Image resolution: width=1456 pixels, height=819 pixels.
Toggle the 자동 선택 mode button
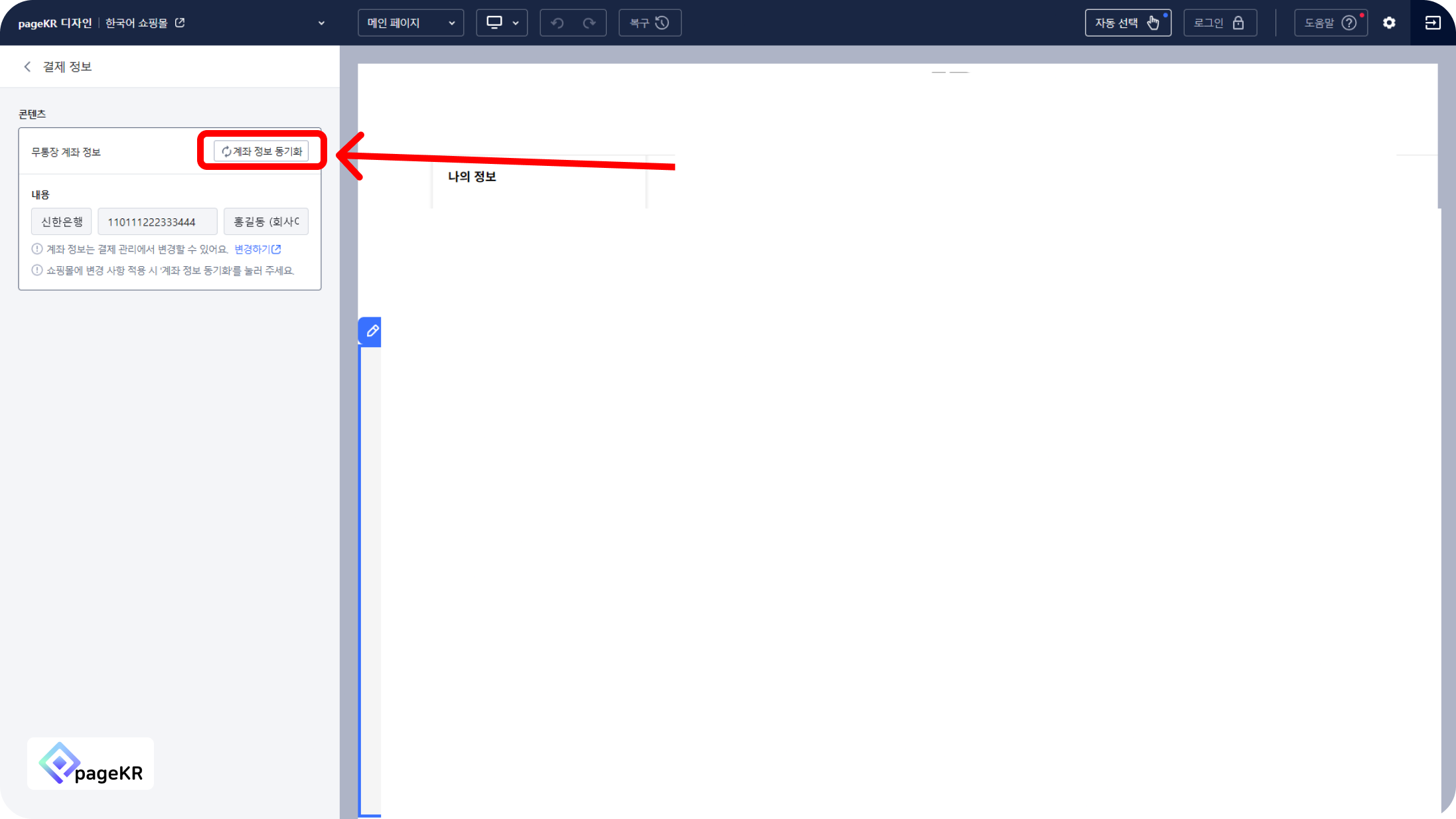point(1128,23)
